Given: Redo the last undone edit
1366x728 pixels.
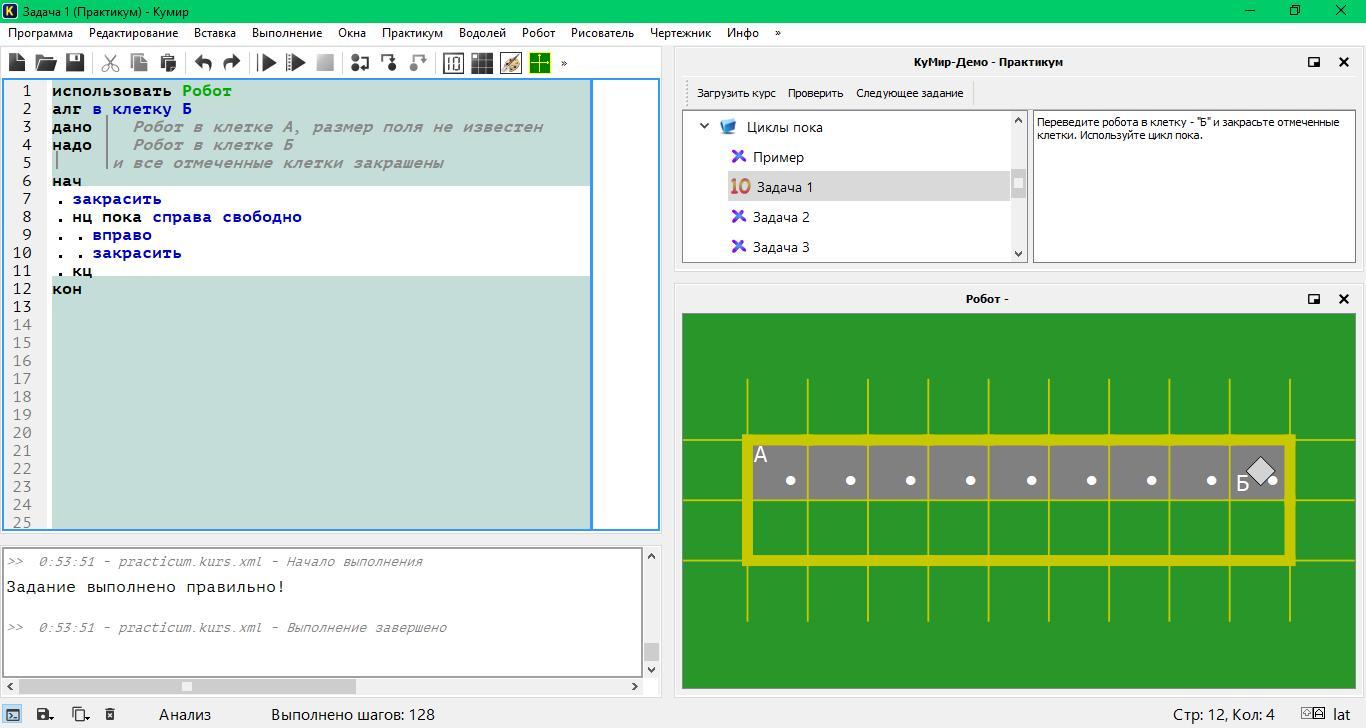Looking at the screenshot, I should (232, 63).
